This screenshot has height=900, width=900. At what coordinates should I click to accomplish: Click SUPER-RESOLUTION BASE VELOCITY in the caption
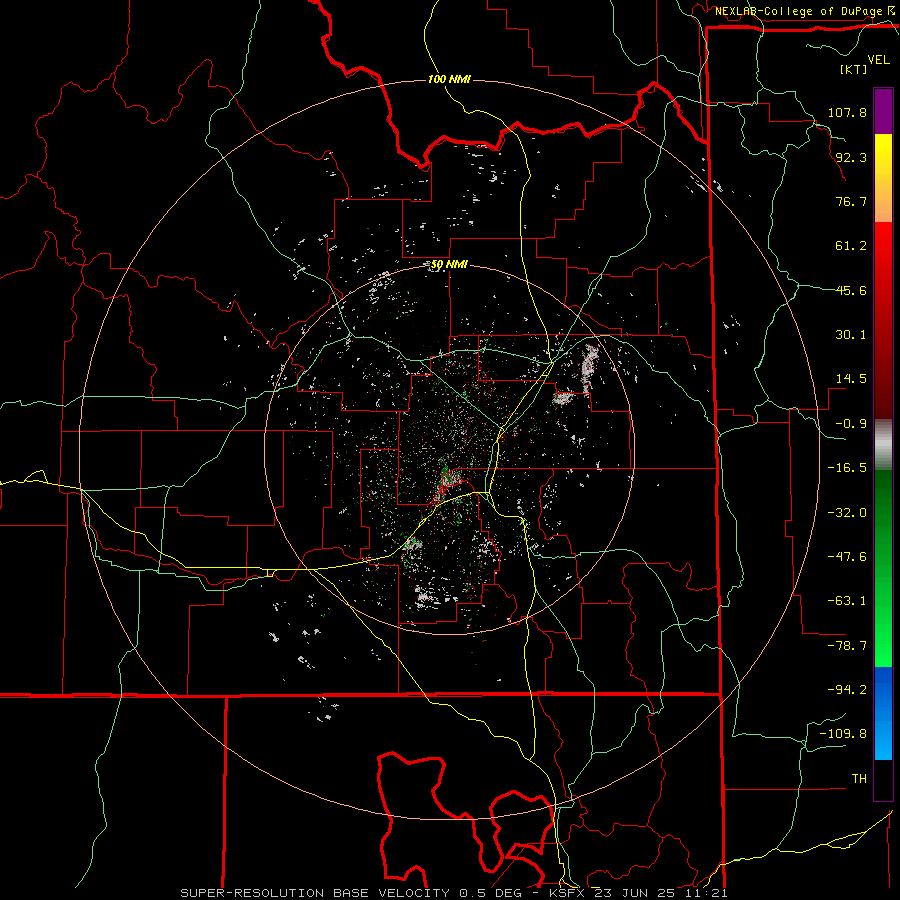315,893
